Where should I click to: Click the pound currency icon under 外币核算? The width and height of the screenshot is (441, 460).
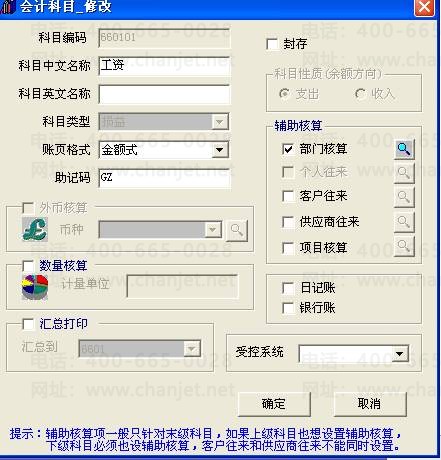(x=35, y=230)
